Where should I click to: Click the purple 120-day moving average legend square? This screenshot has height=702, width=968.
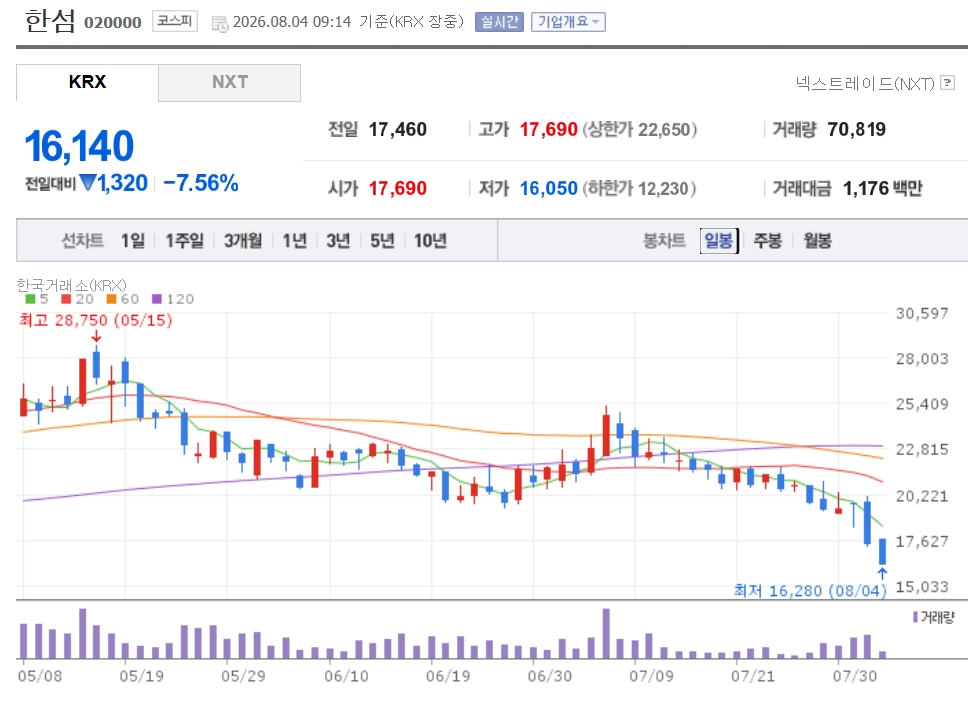coord(157,299)
